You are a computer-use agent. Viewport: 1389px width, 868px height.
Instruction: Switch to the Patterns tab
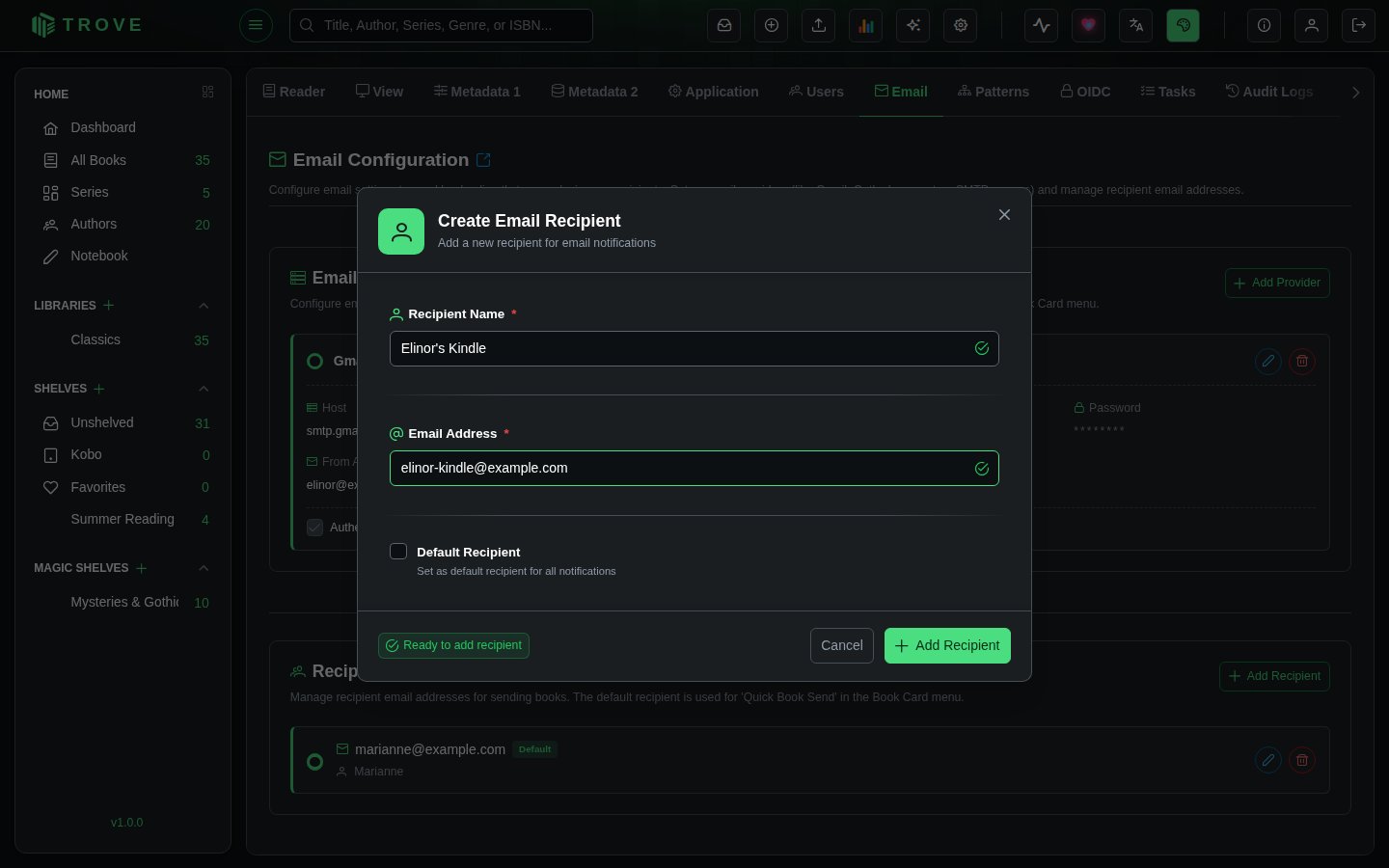coord(994,92)
